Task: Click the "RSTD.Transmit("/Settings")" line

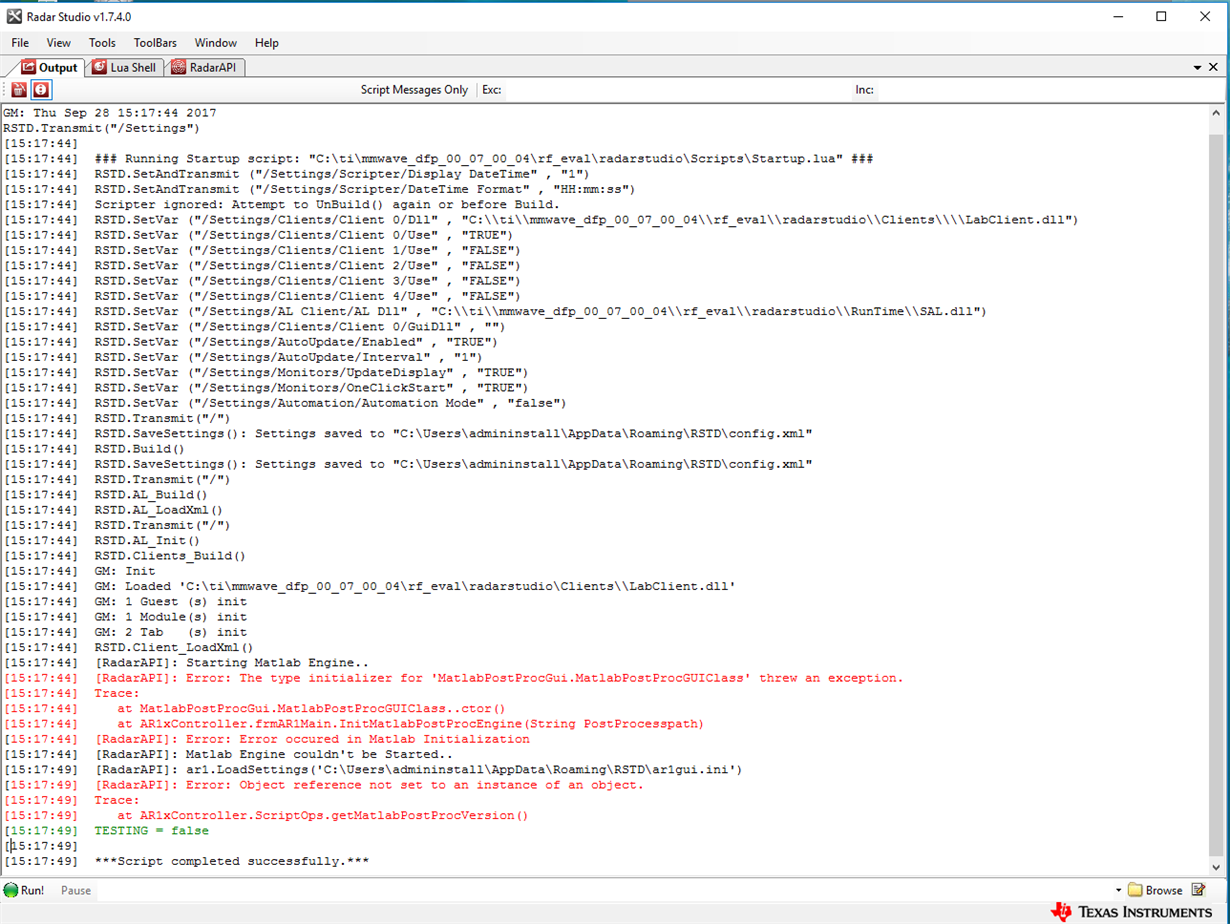Action: tap(102, 128)
